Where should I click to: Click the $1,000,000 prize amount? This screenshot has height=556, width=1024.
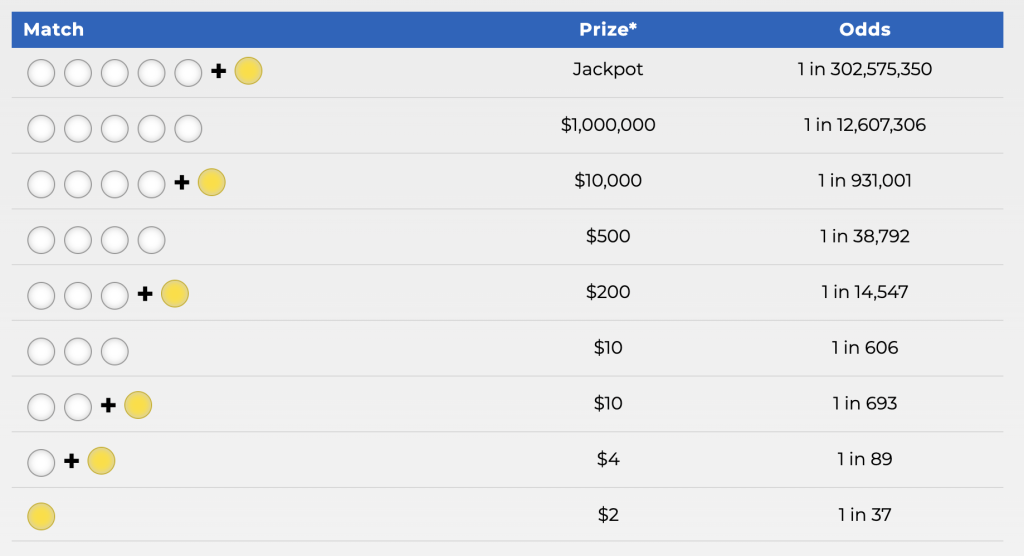608,125
